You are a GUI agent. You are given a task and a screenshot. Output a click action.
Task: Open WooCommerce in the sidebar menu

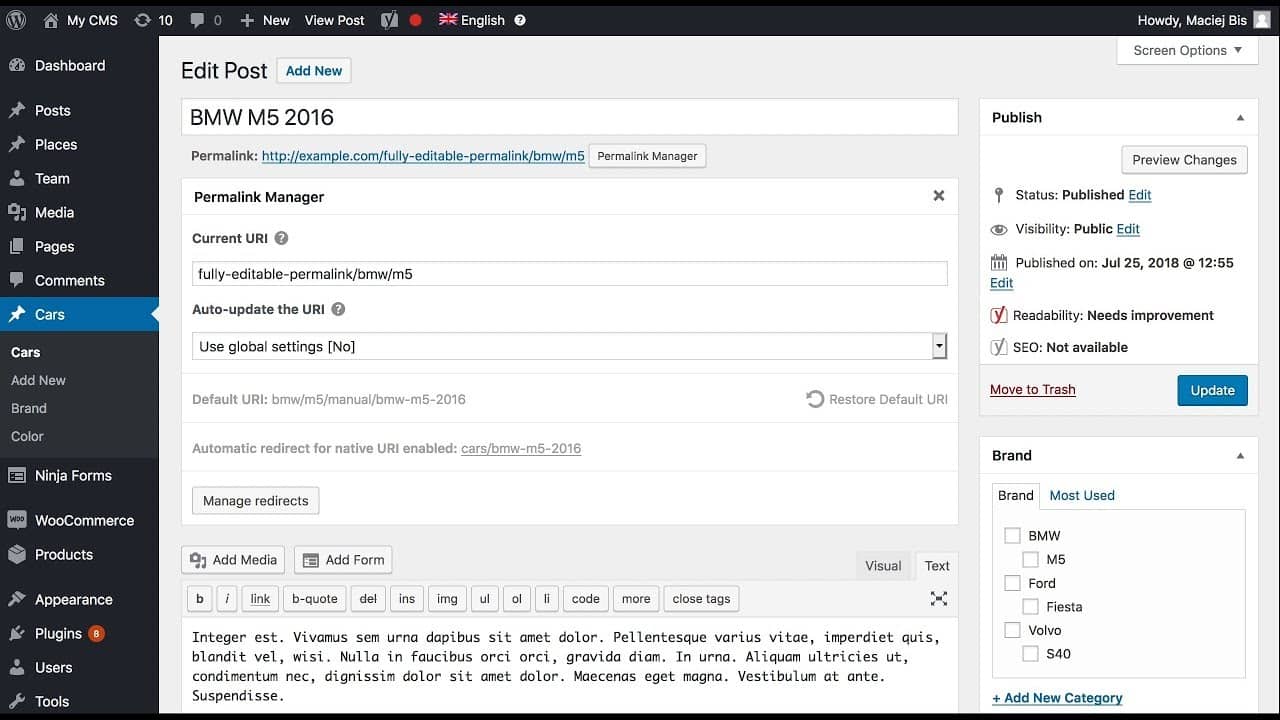(84, 521)
